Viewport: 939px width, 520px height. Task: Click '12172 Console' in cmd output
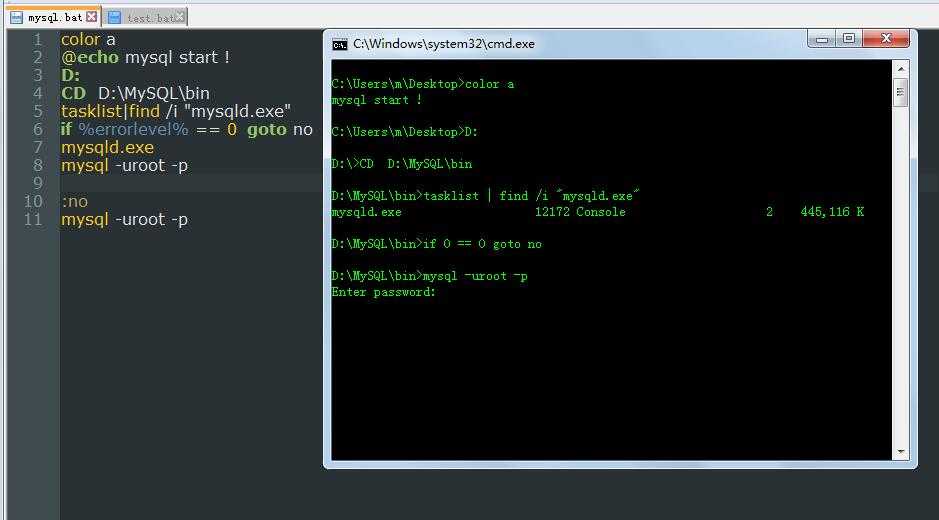coord(580,212)
